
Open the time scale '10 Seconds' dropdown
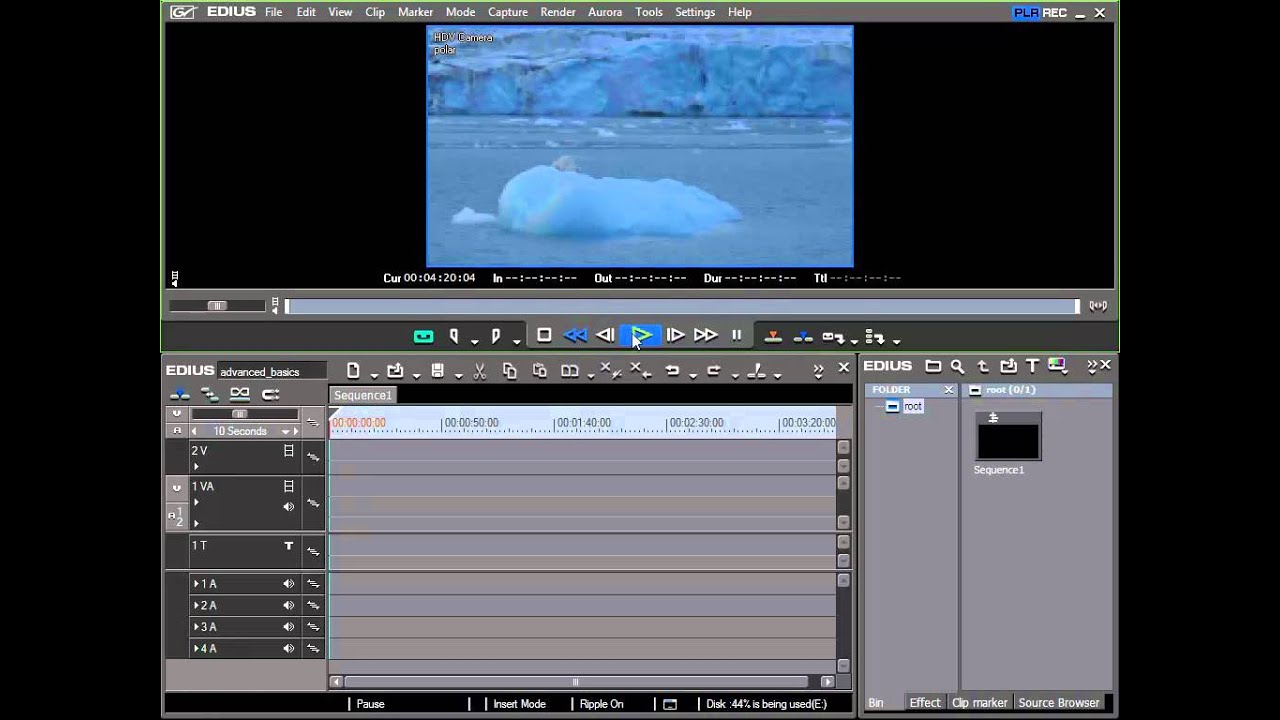(285, 432)
